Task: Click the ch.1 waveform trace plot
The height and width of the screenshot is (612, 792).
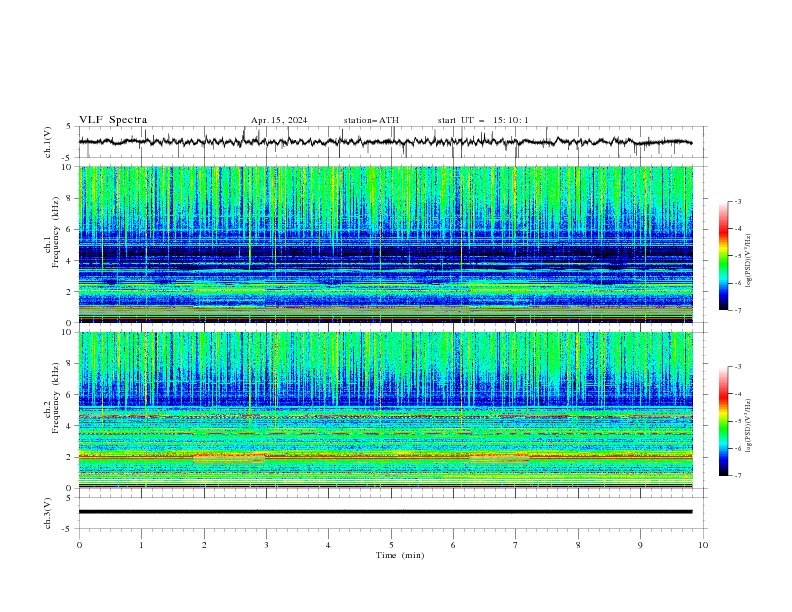Action: 386,142
